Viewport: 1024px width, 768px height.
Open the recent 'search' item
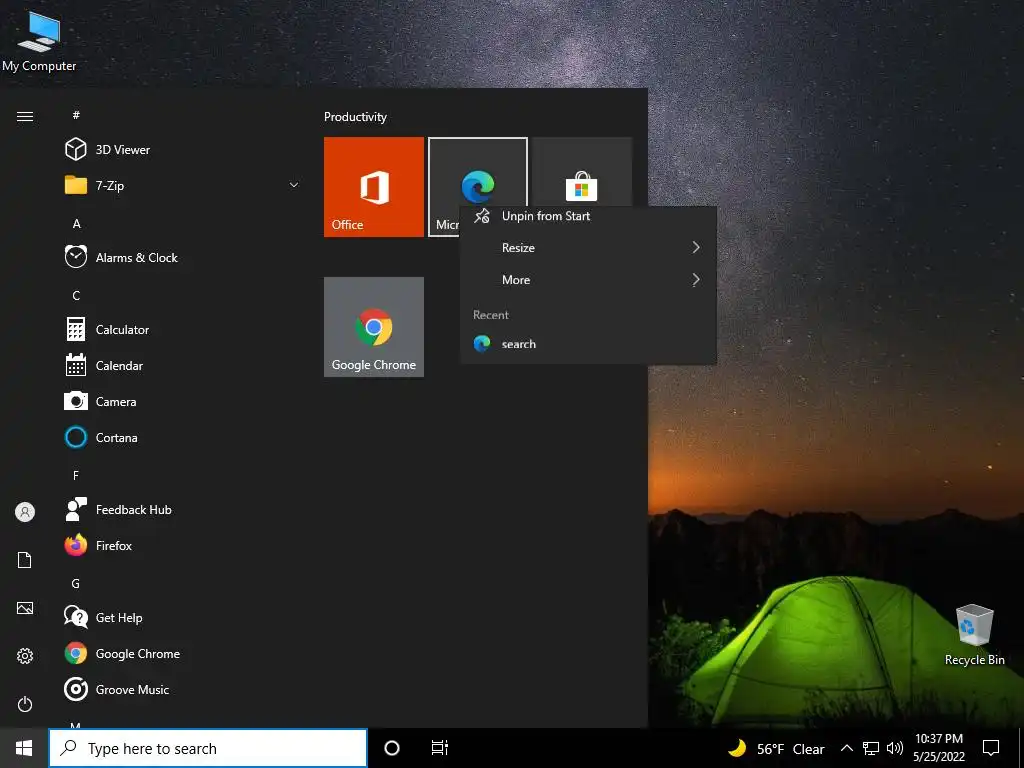point(588,344)
